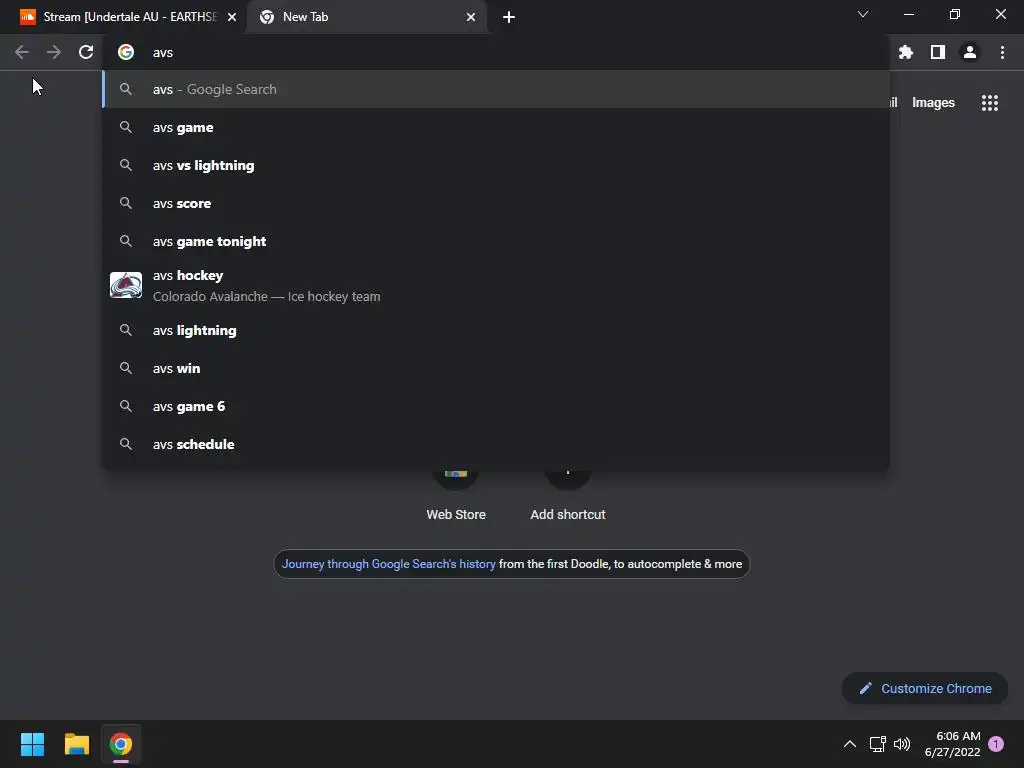Open the Google apps grid
Image resolution: width=1024 pixels, height=768 pixels.
(989, 103)
